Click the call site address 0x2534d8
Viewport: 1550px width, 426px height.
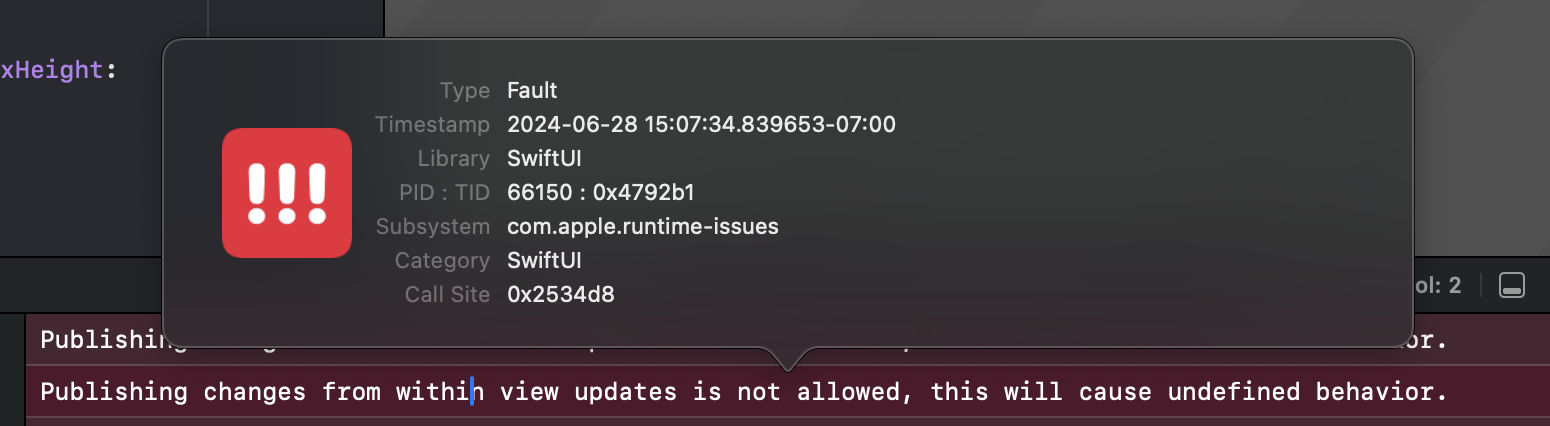(x=560, y=295)
